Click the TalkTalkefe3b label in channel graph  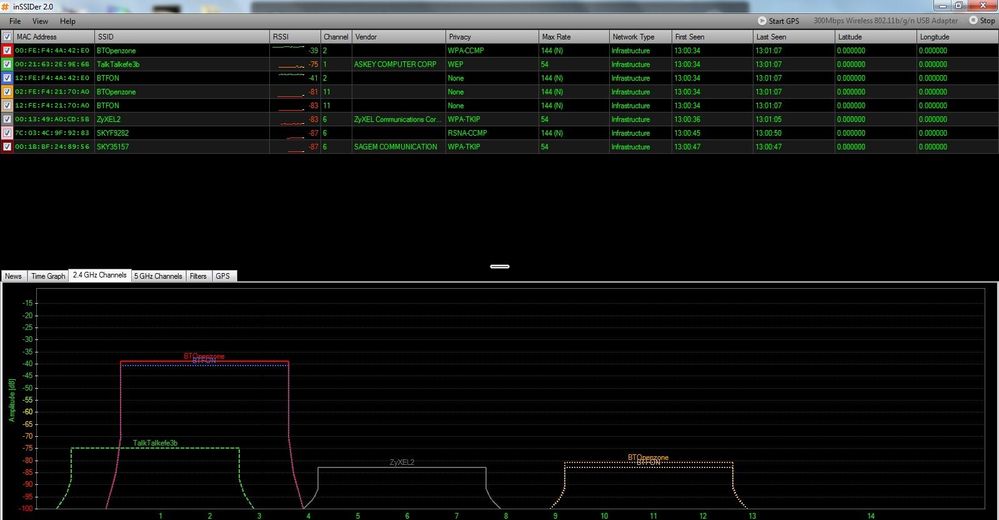point(155,443)
